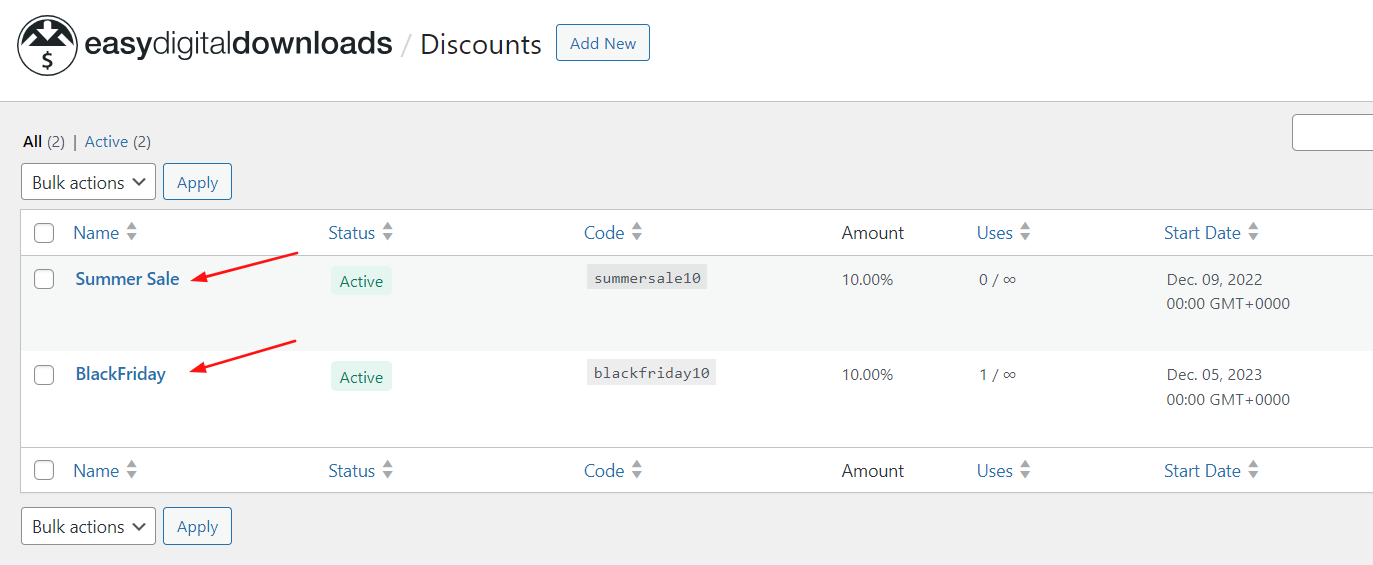Click the search input field
The image size is (1373, 565).
[x=1334, y=133]
